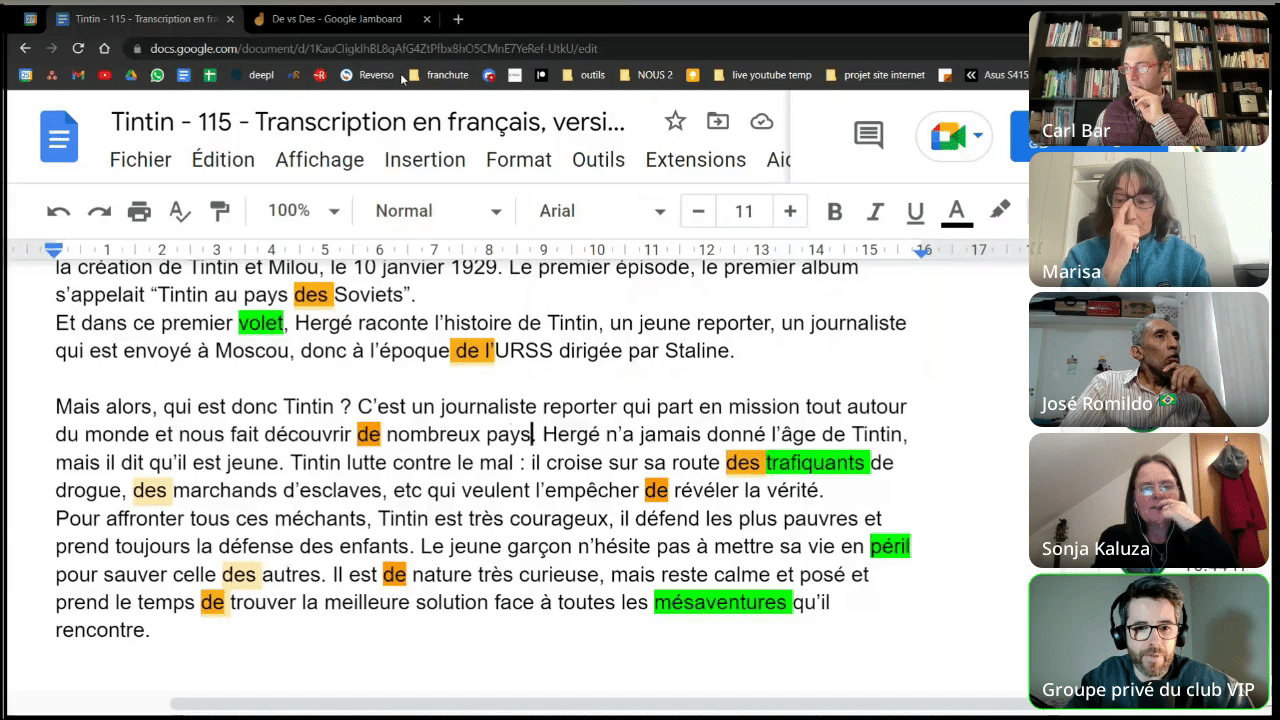Open the outils bookmark folder
Viewport: 1280px width, 720px height.
(x=584, y=75)
